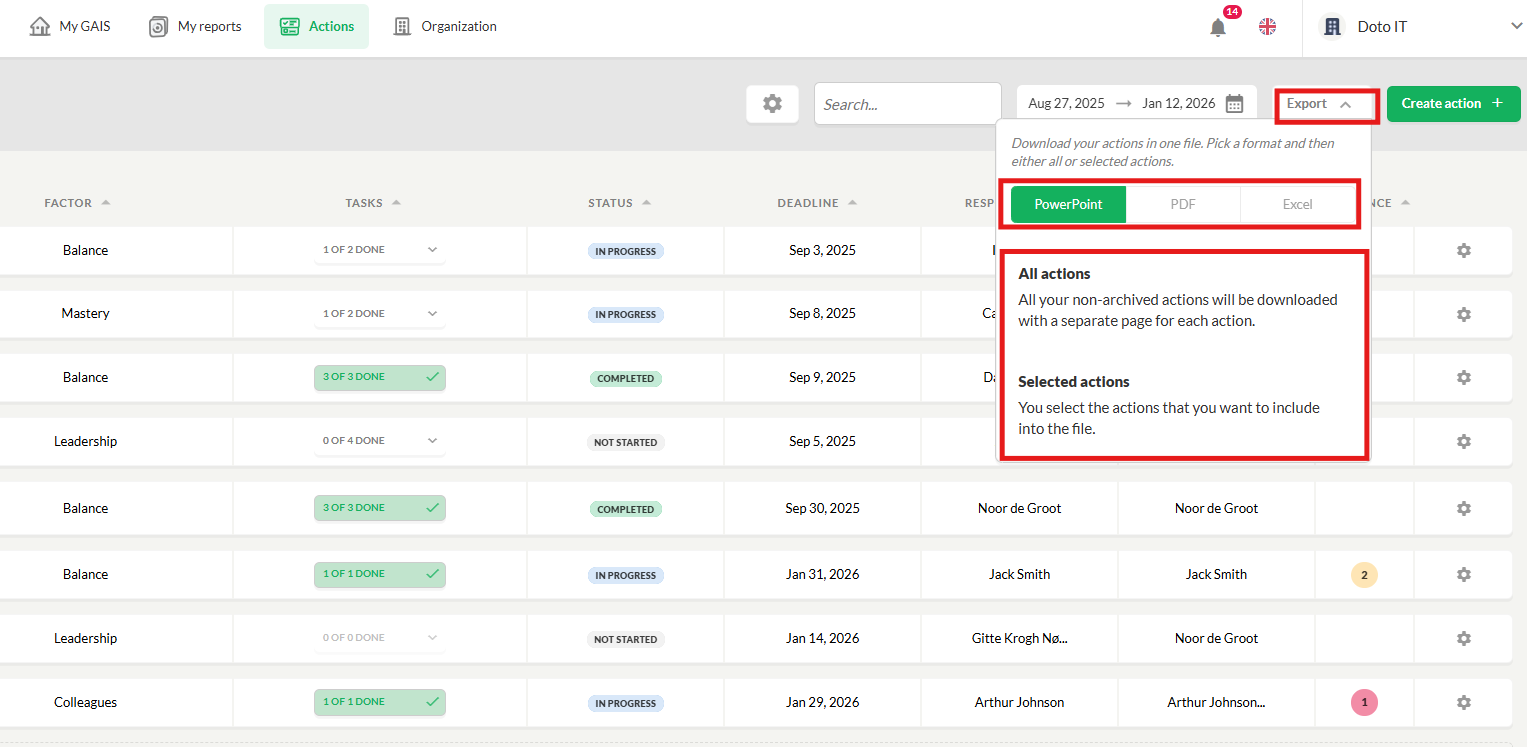The width and height of the screenshot is (1527, 747).
Task: Click the Create action button
Action: click(x=1453, y=104)
